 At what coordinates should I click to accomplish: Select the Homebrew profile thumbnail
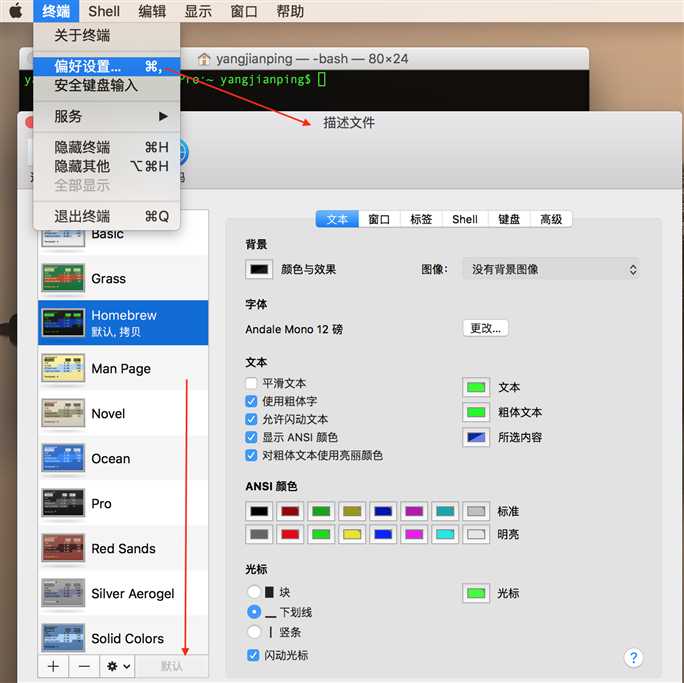[63, 323]
